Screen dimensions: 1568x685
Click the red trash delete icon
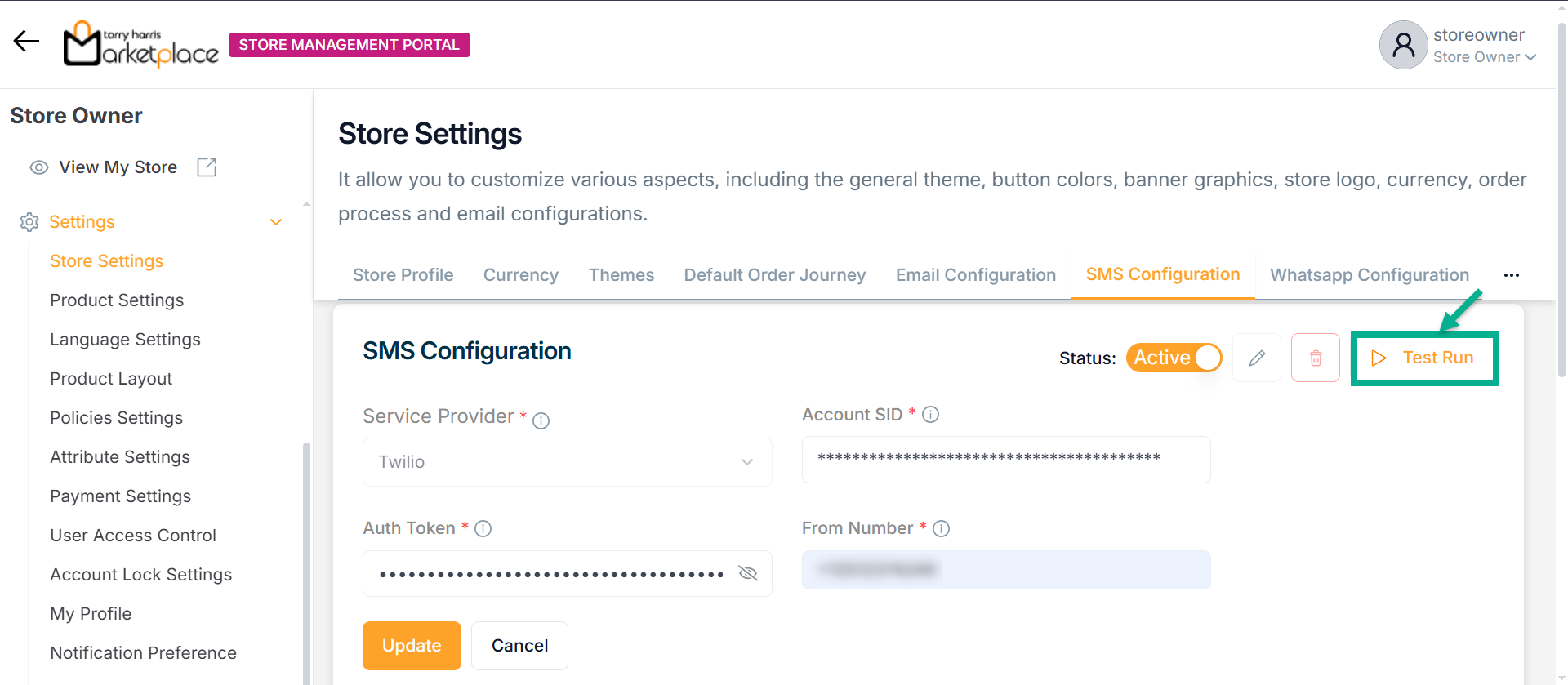(x=1316, y=358)
